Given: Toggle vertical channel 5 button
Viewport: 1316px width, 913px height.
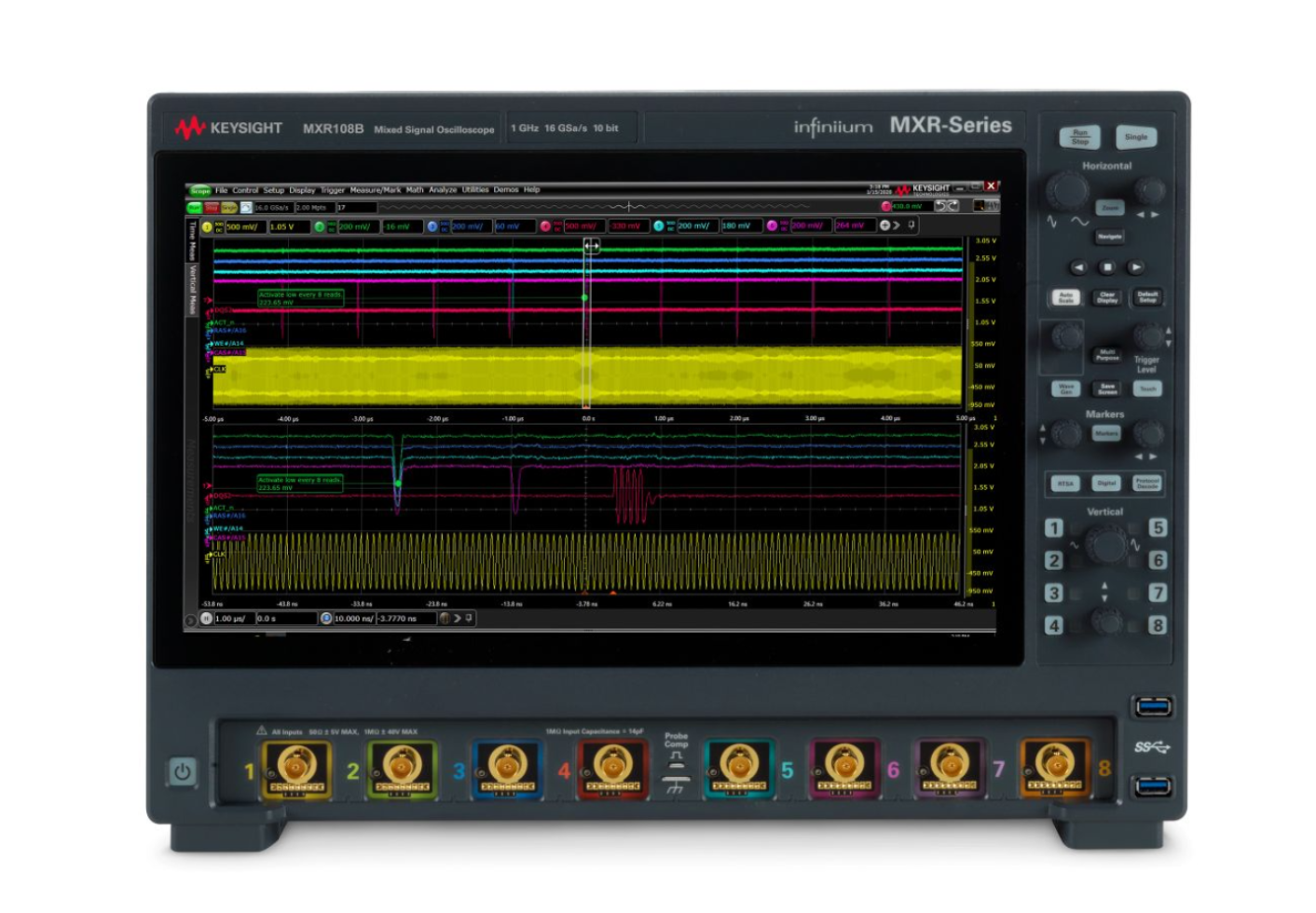Looking at the screenshot, I should tap(1158, 528).
